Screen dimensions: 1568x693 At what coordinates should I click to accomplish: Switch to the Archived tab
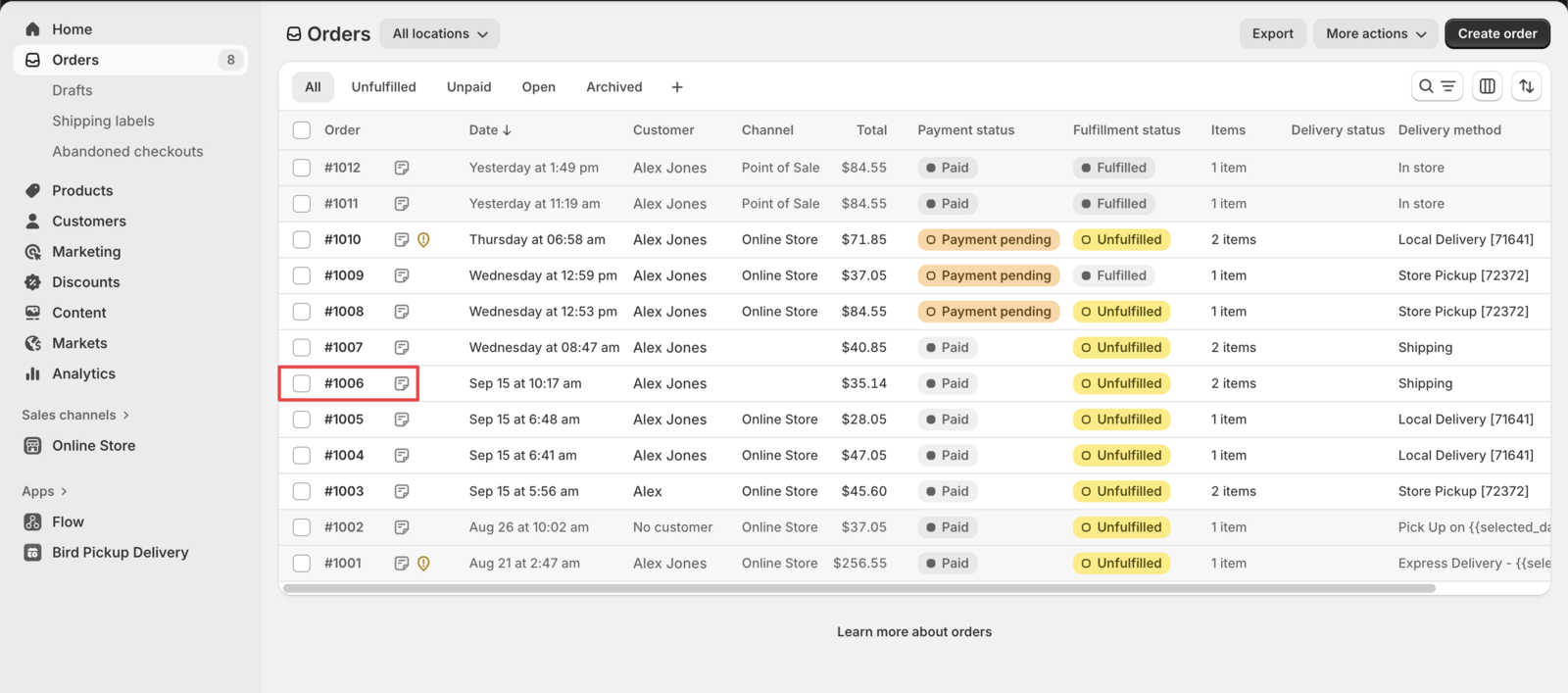pos(614,87)
